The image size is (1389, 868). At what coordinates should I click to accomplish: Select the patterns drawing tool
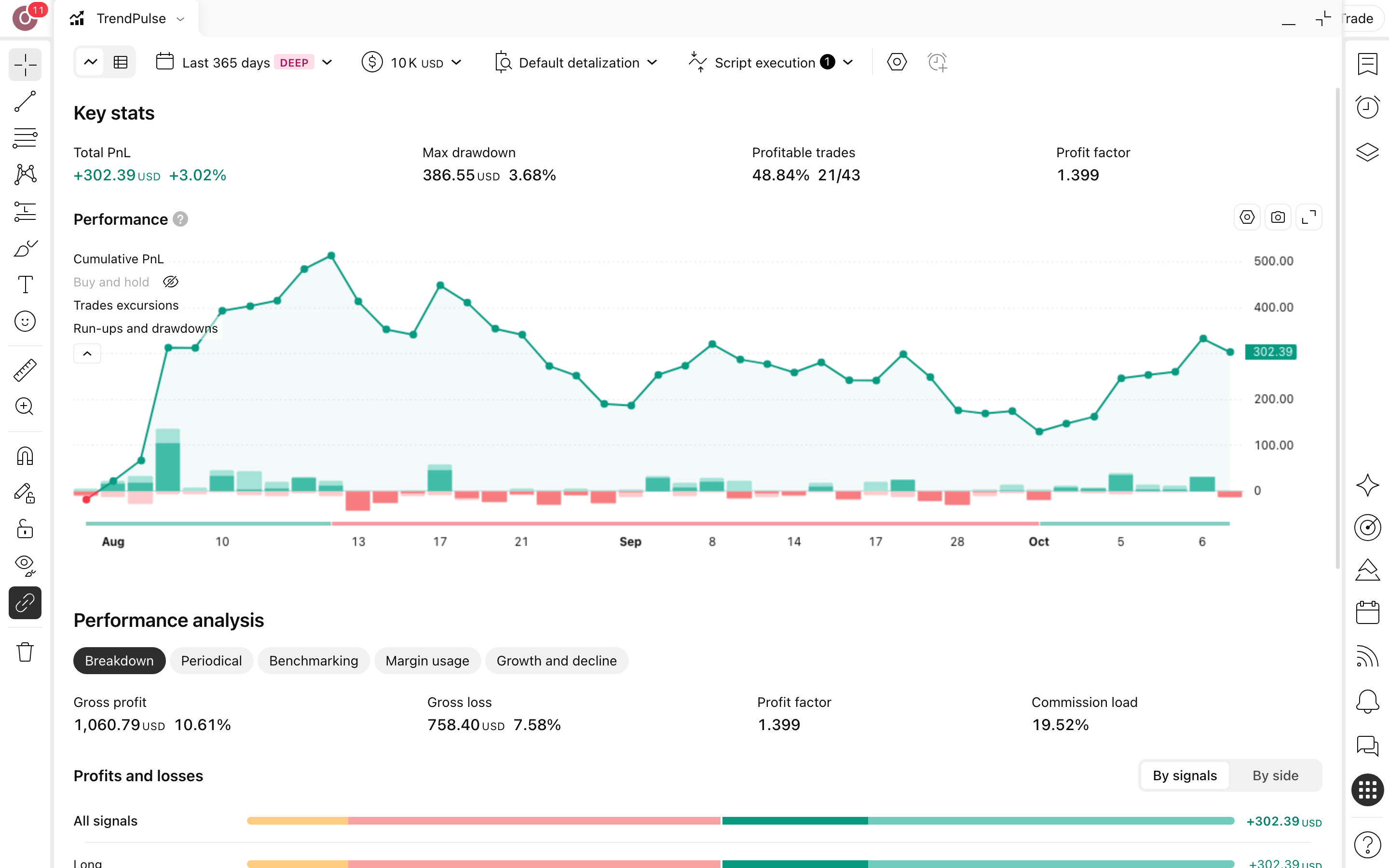click(25, 175)
